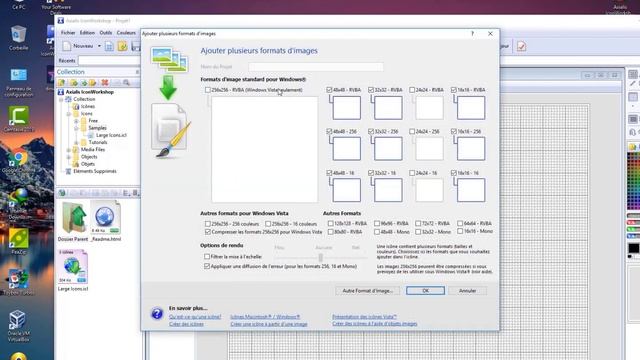Click the scaling filter slider handle

[x=321, y=258]
